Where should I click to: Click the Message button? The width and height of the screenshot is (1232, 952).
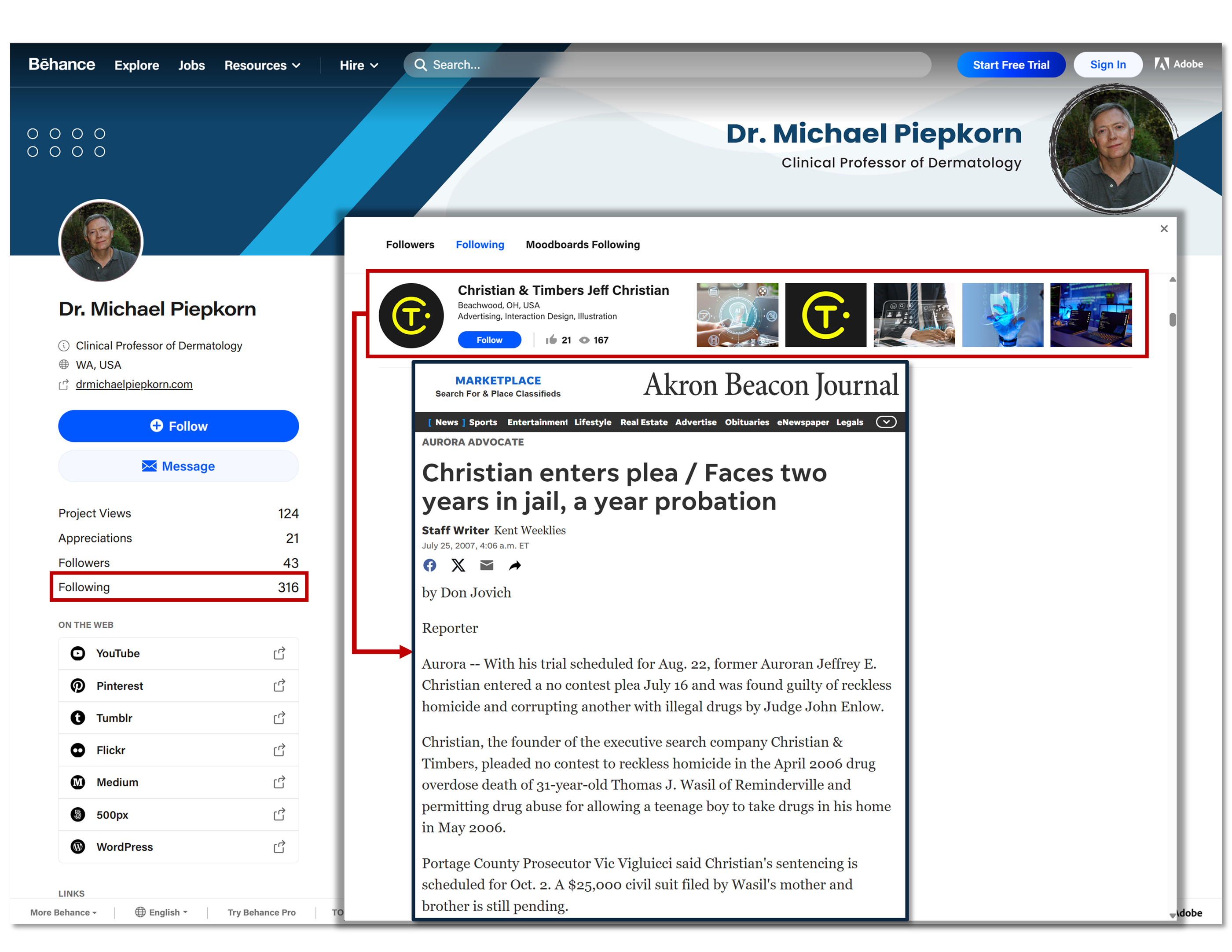(178, 466)
